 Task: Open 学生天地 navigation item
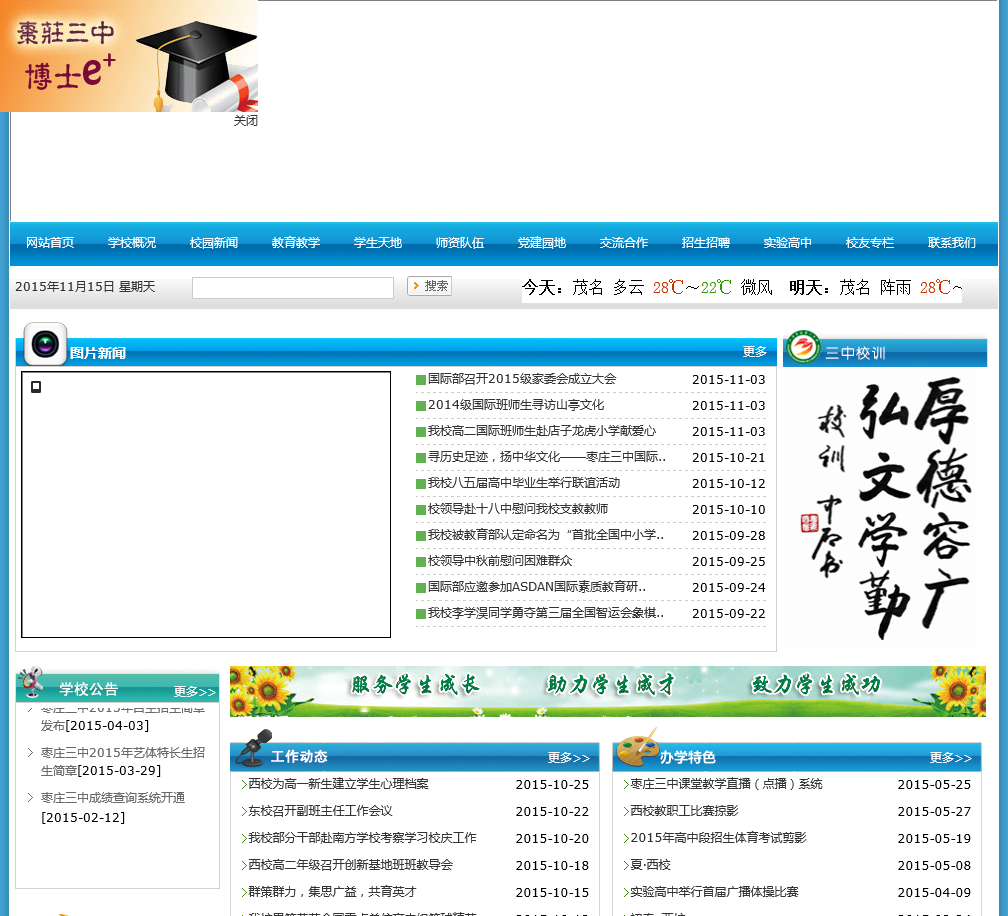tap(378, 243)
